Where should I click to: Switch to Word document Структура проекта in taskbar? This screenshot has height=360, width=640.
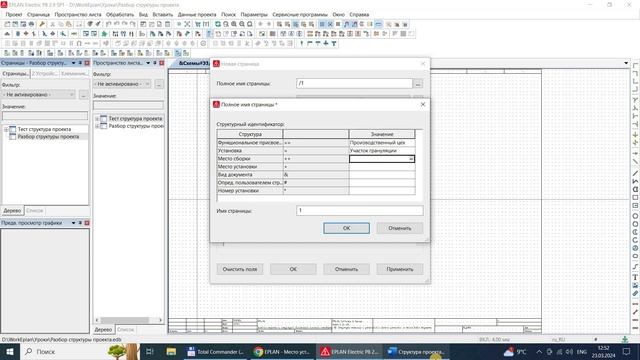click(416, 351)
